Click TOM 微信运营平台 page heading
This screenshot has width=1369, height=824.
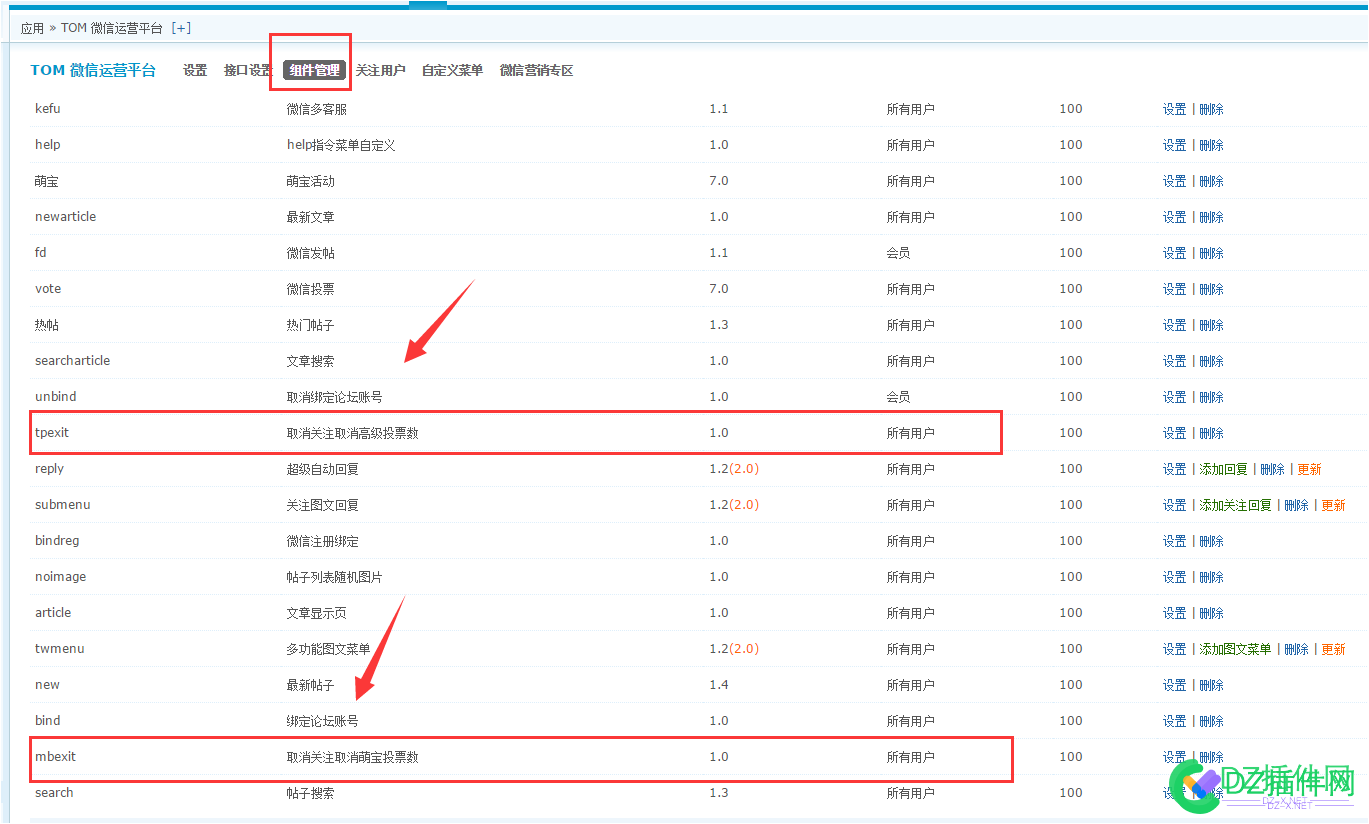[93, 70]
